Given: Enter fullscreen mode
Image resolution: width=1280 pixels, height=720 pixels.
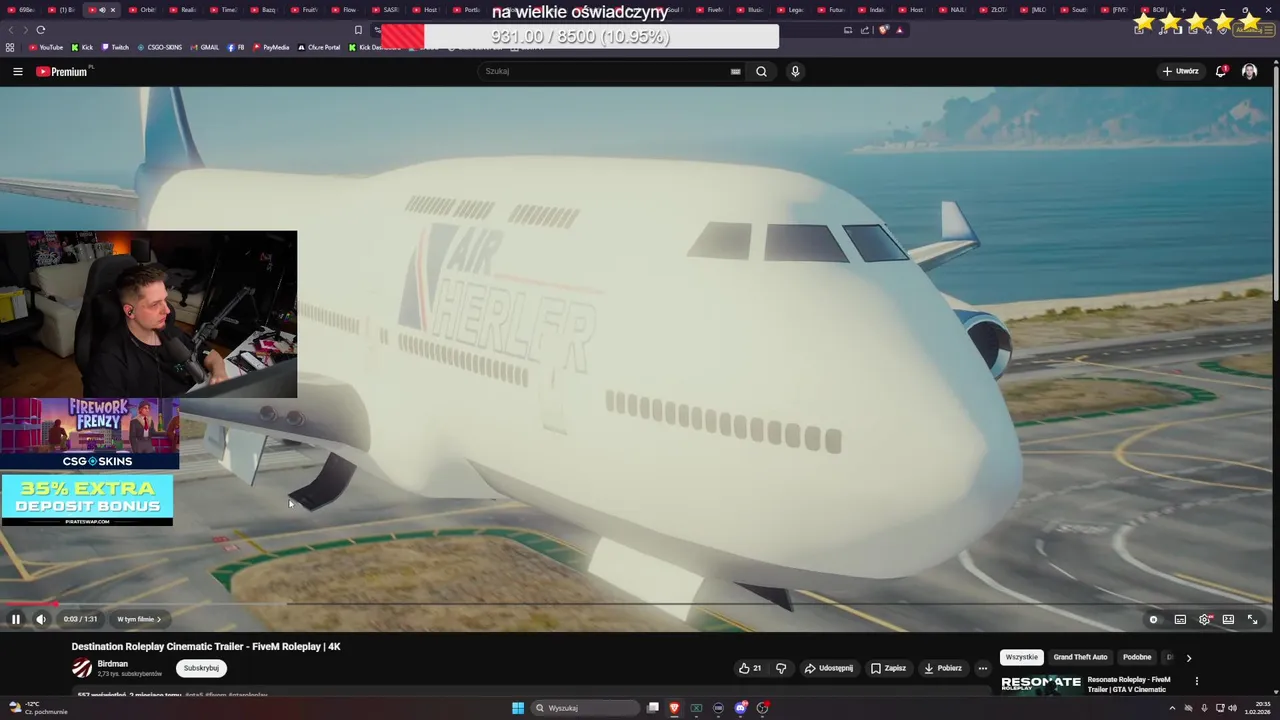Looking at the screenshot, I should click(x=1253, y=619).
